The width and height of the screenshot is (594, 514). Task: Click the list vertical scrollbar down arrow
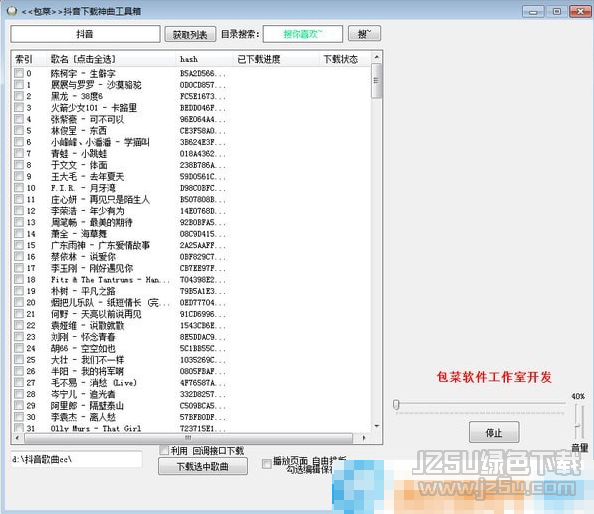pyautogui.click(x=377, y=427)
